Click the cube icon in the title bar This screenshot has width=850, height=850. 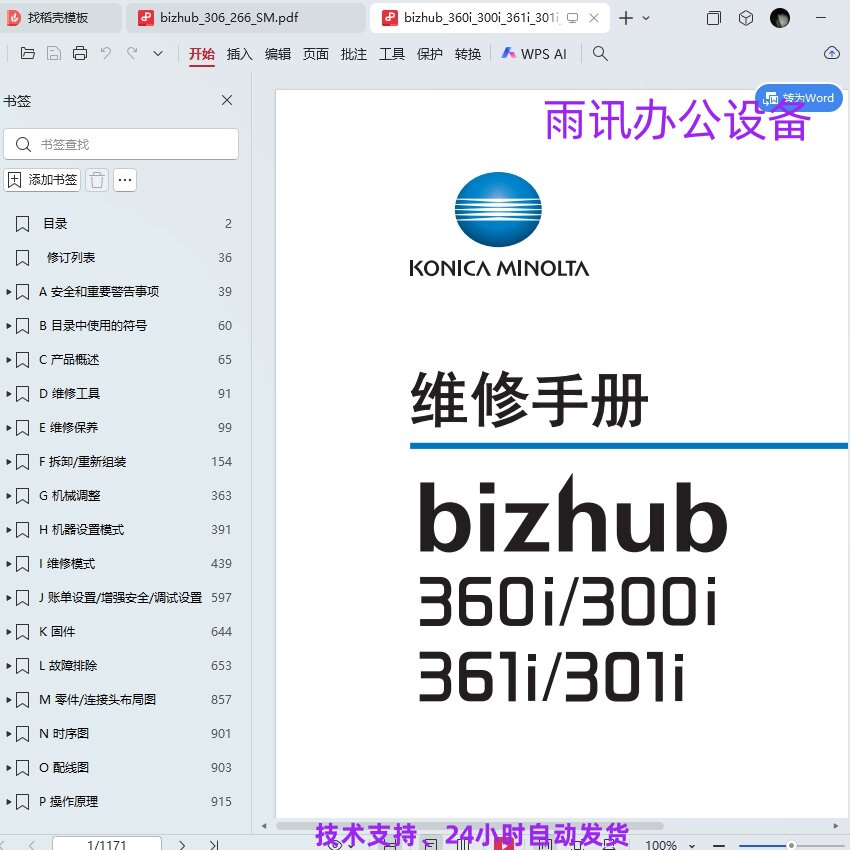745,18
